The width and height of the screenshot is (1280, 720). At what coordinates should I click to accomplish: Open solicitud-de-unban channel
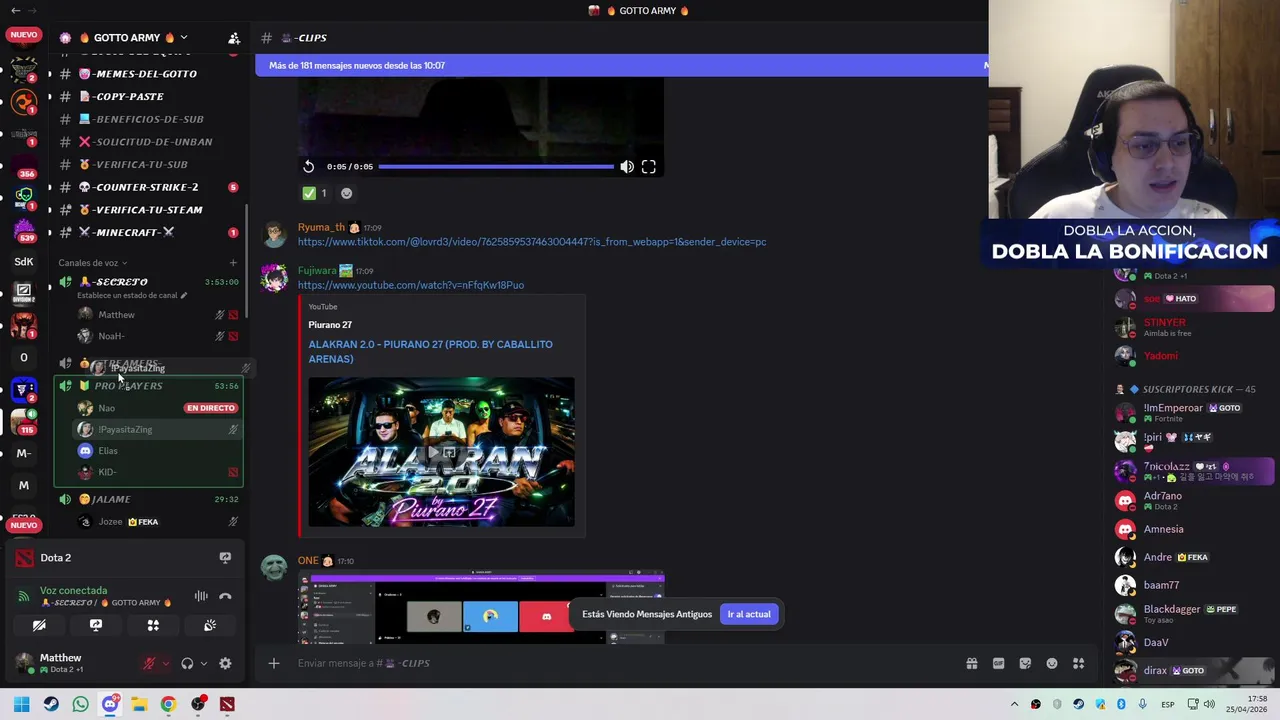[x=146, y=142]
